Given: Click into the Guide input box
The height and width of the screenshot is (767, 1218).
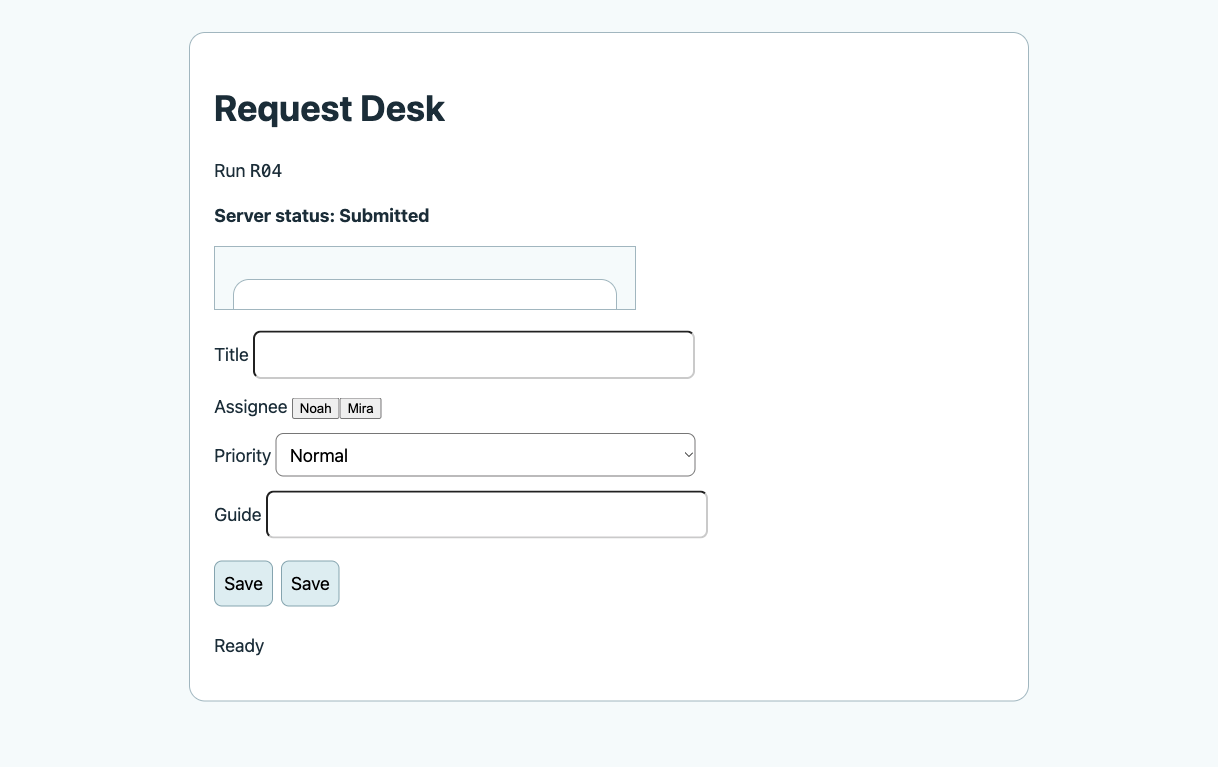Looking at the screenshot, I should point(487,514).
